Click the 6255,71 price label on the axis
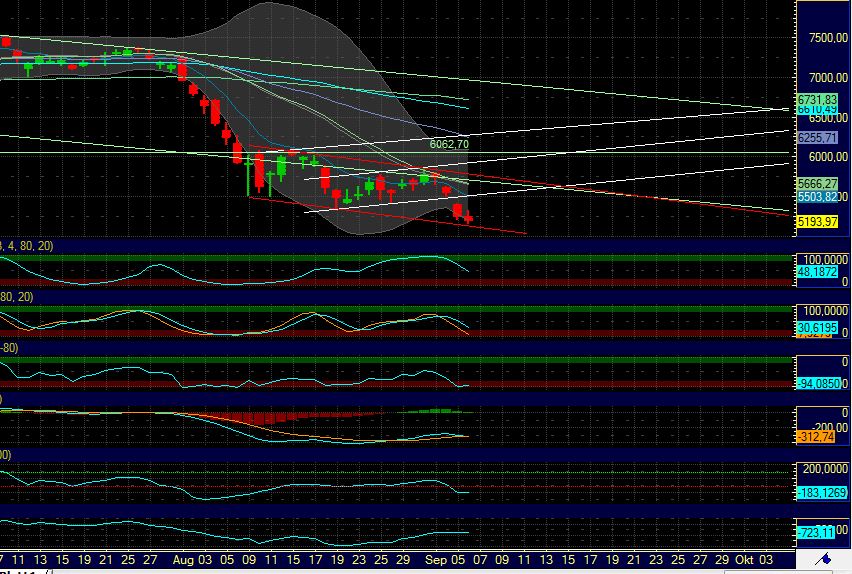The image size is (852, 574). [x=816, y=137]
